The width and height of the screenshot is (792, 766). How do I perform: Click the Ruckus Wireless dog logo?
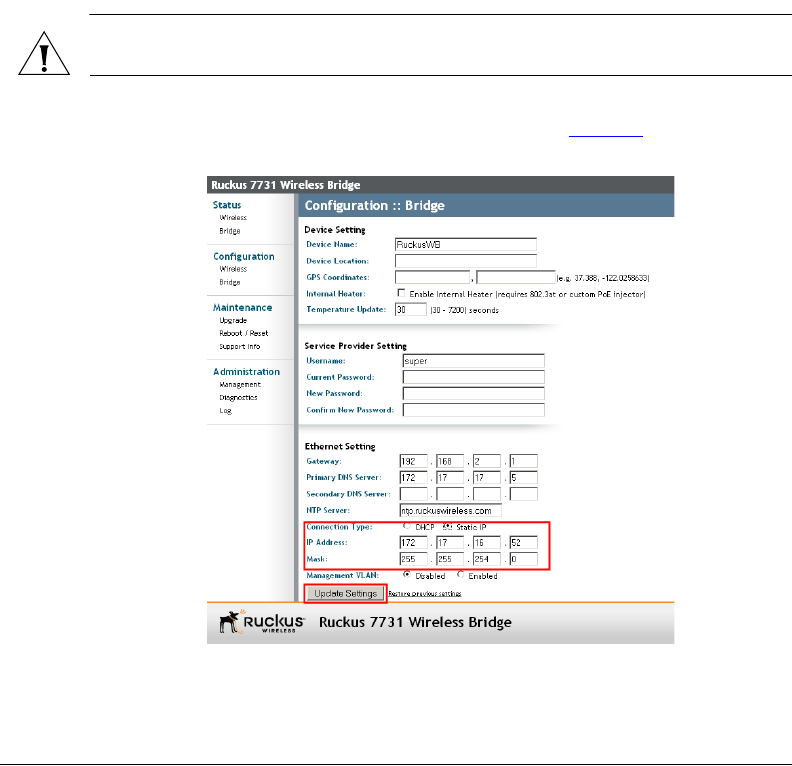tap(262, 622)
